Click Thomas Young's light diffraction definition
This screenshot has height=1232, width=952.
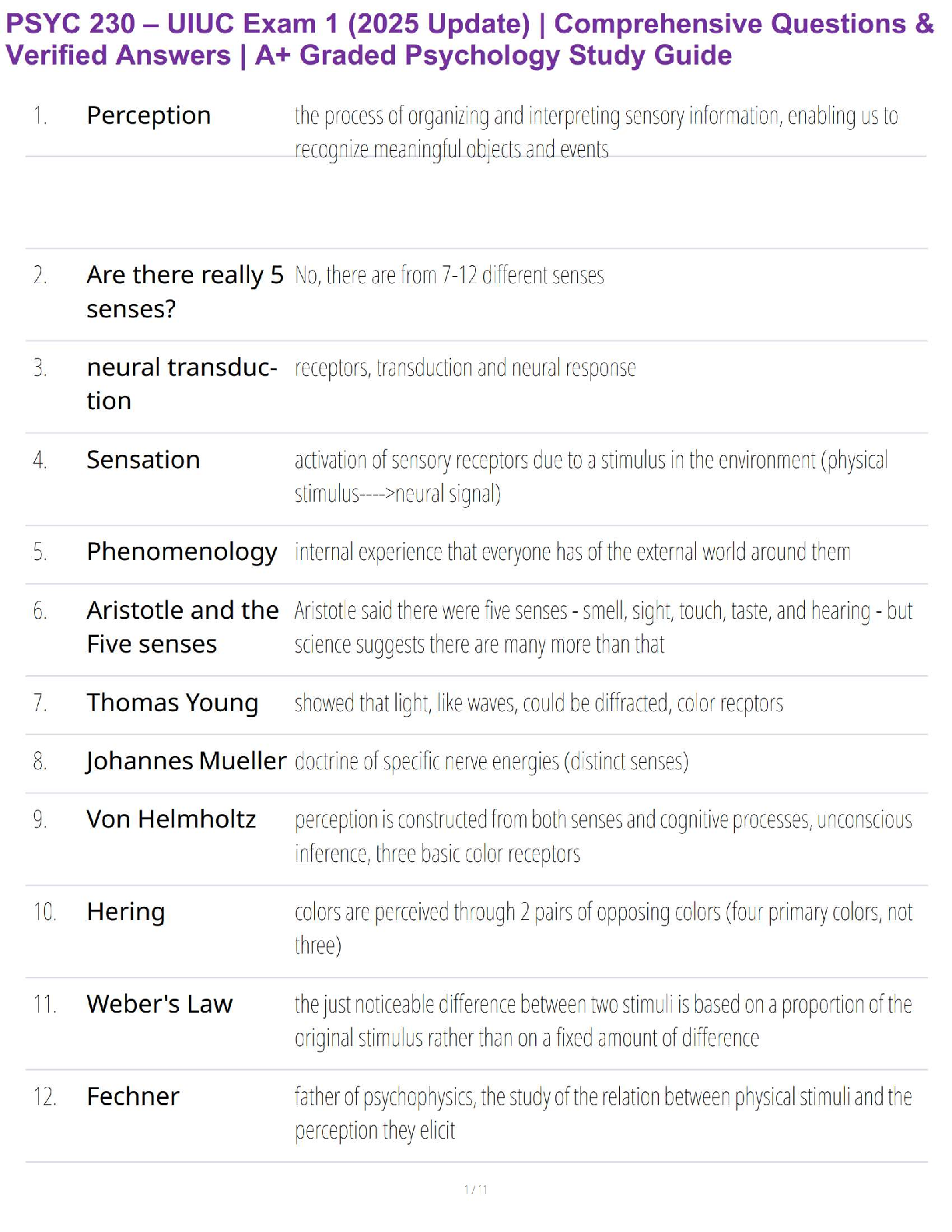tap(538, 703)
